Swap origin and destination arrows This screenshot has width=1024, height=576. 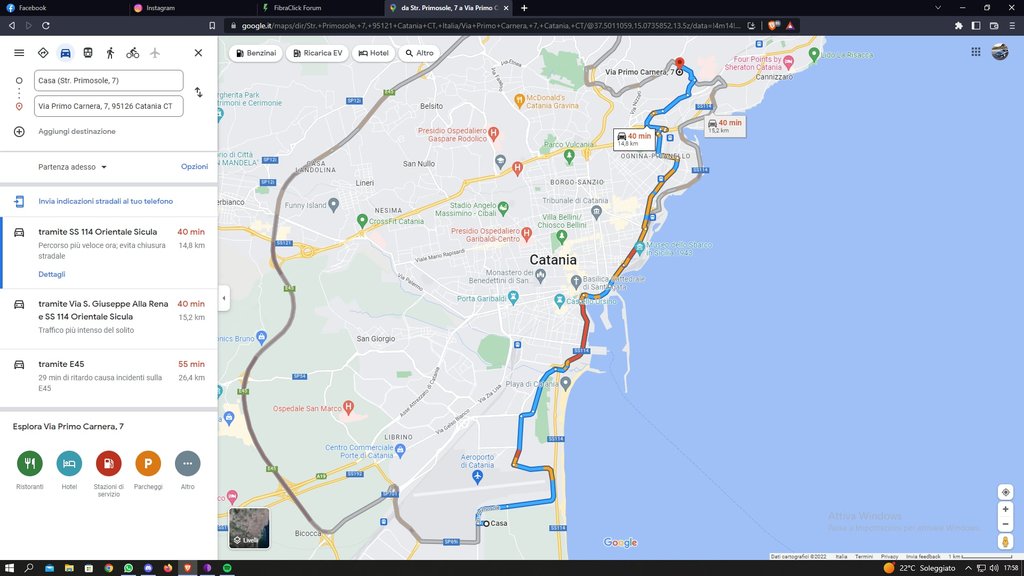click(198, 92)
